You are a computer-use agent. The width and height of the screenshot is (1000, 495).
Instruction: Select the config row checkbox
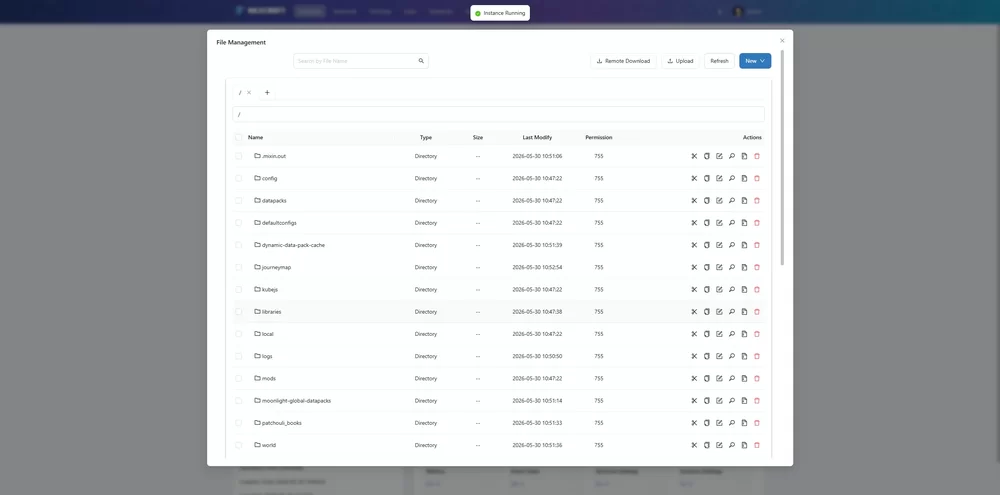point(239,179)
